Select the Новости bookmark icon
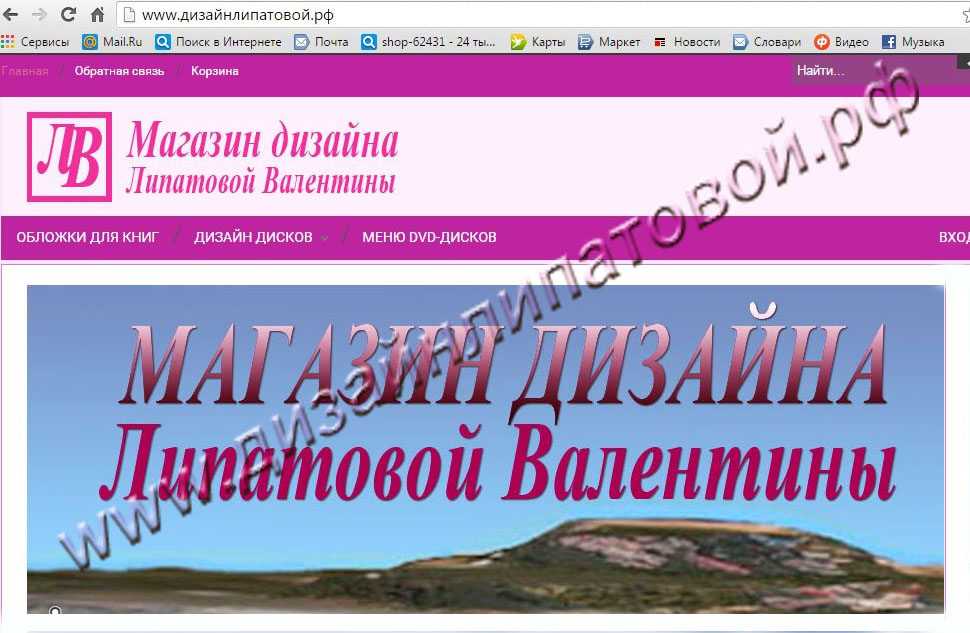 (659, 42)
